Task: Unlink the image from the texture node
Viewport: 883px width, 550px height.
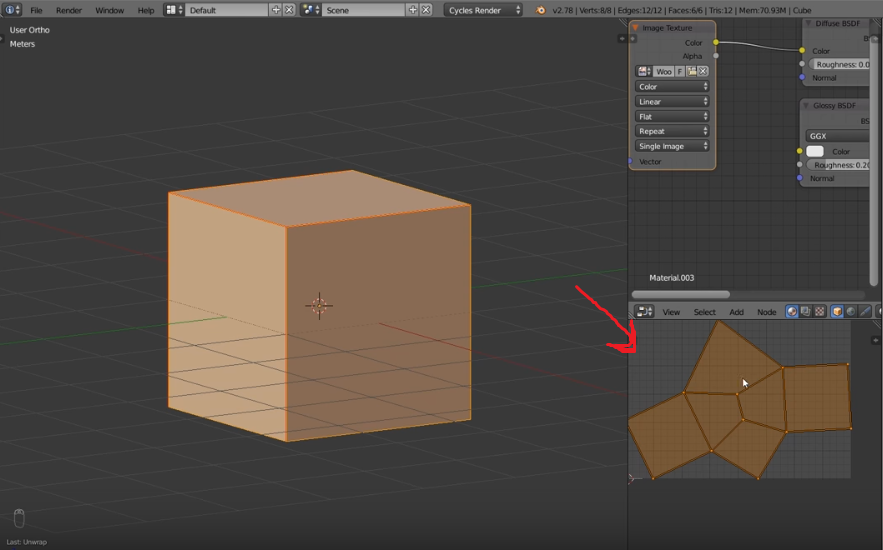Action: pos(703,71)
